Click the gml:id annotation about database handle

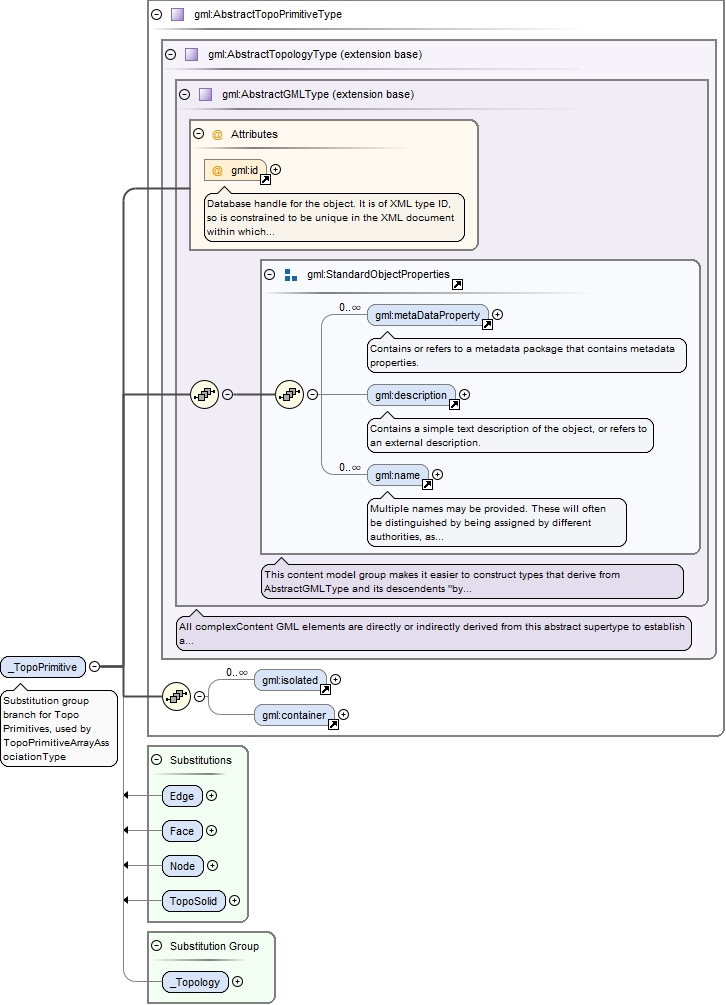[334, 218]
